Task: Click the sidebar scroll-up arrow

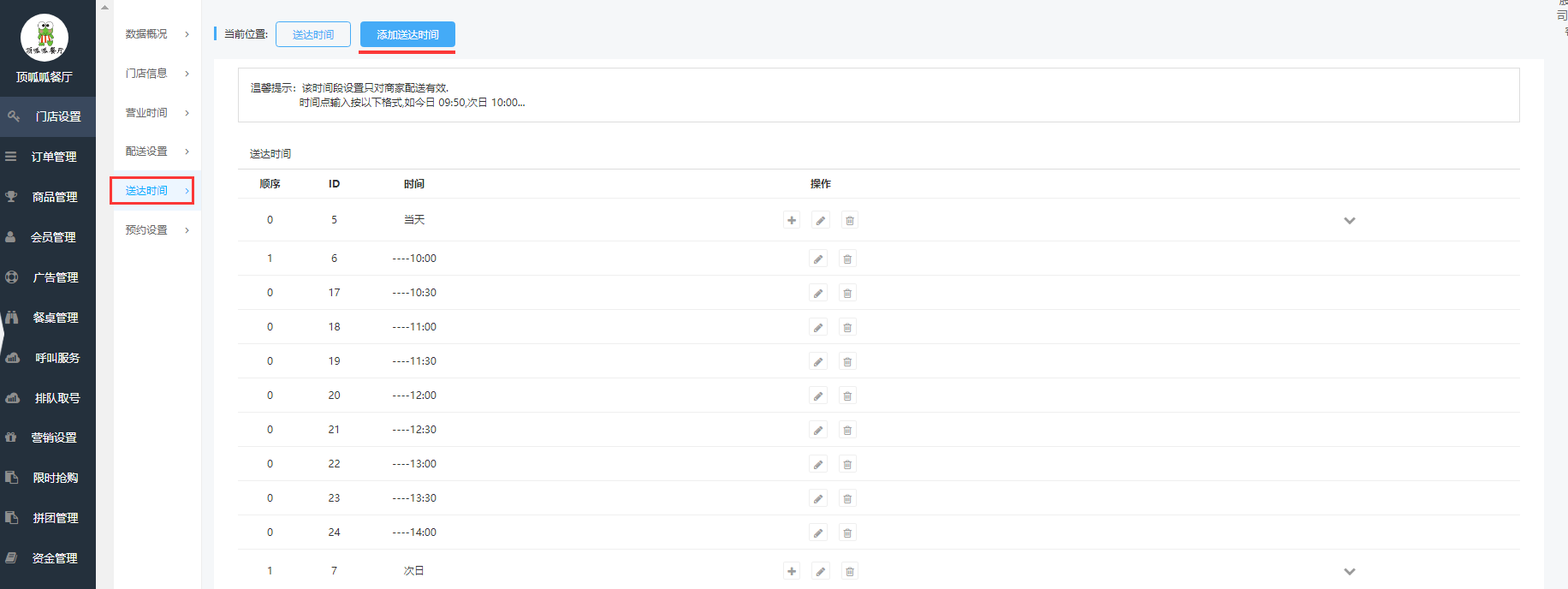Action: coord(104,7)
